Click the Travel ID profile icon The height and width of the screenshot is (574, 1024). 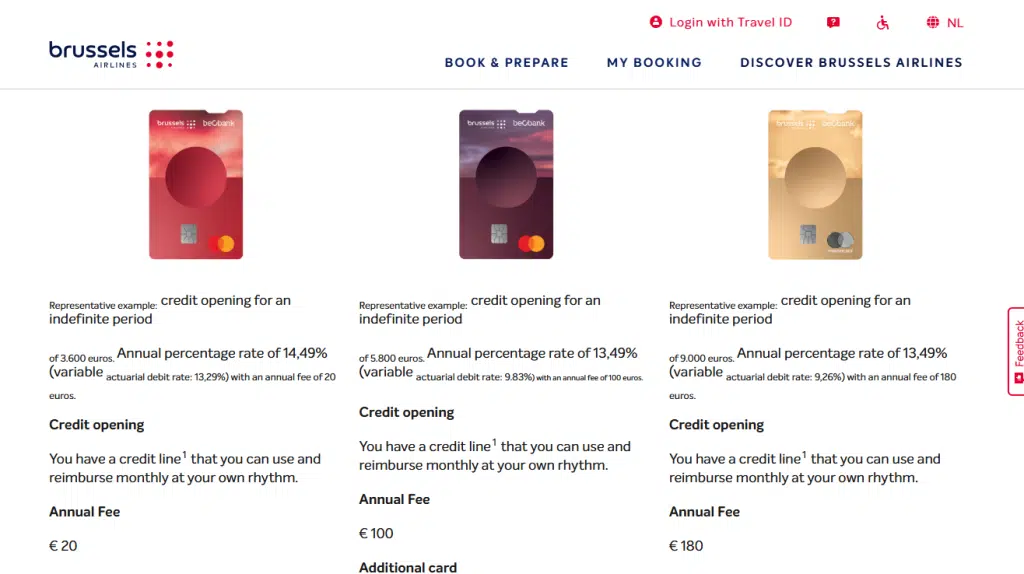656,22
